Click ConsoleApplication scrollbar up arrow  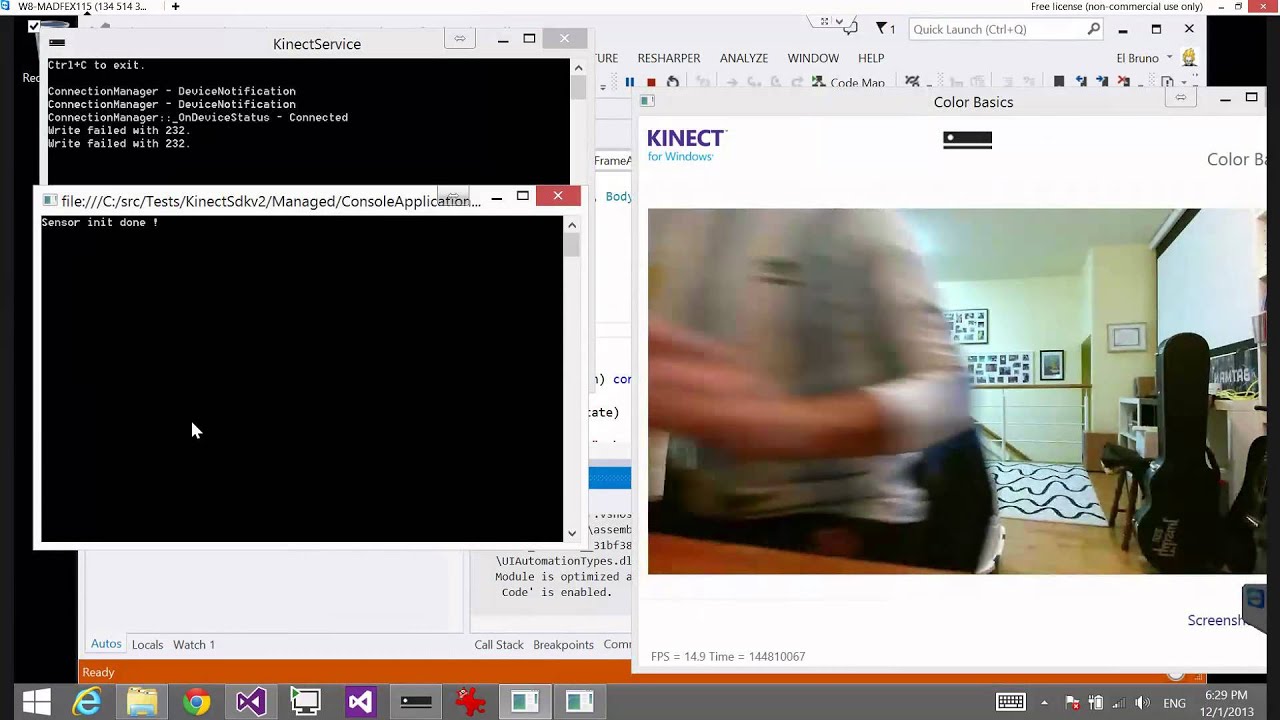572,225
